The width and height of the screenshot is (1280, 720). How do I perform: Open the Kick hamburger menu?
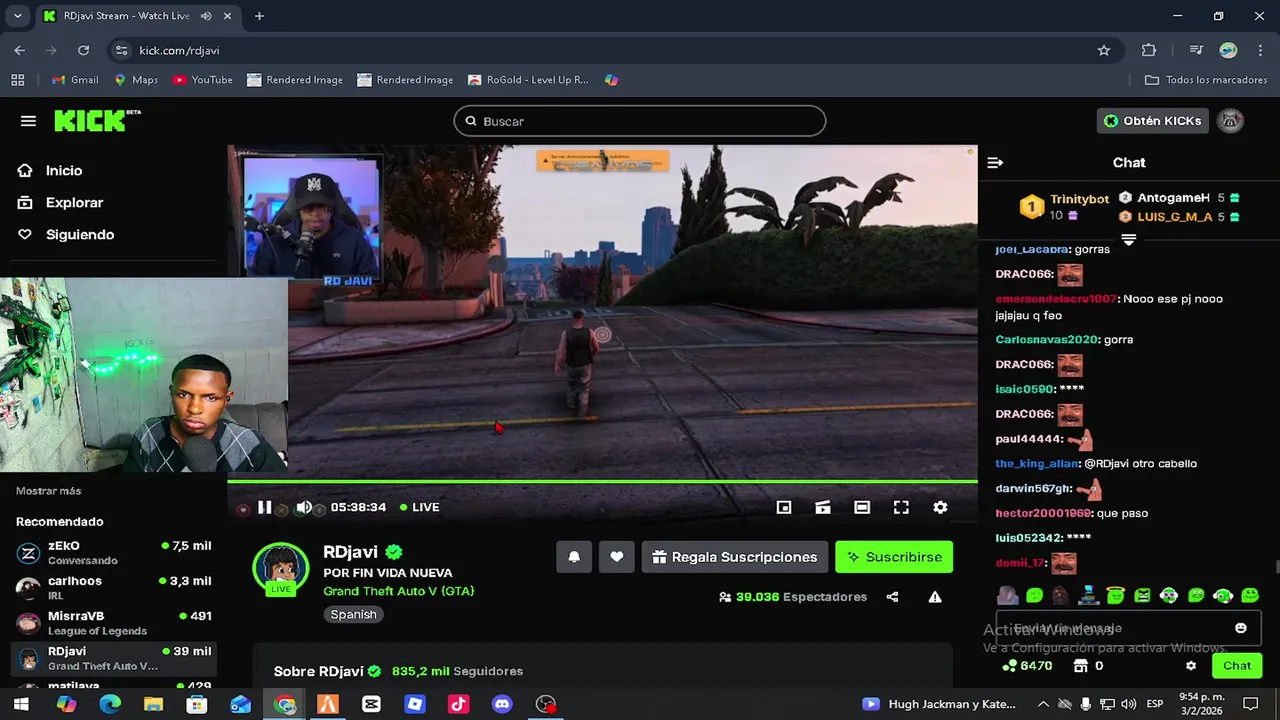[28, 121]
